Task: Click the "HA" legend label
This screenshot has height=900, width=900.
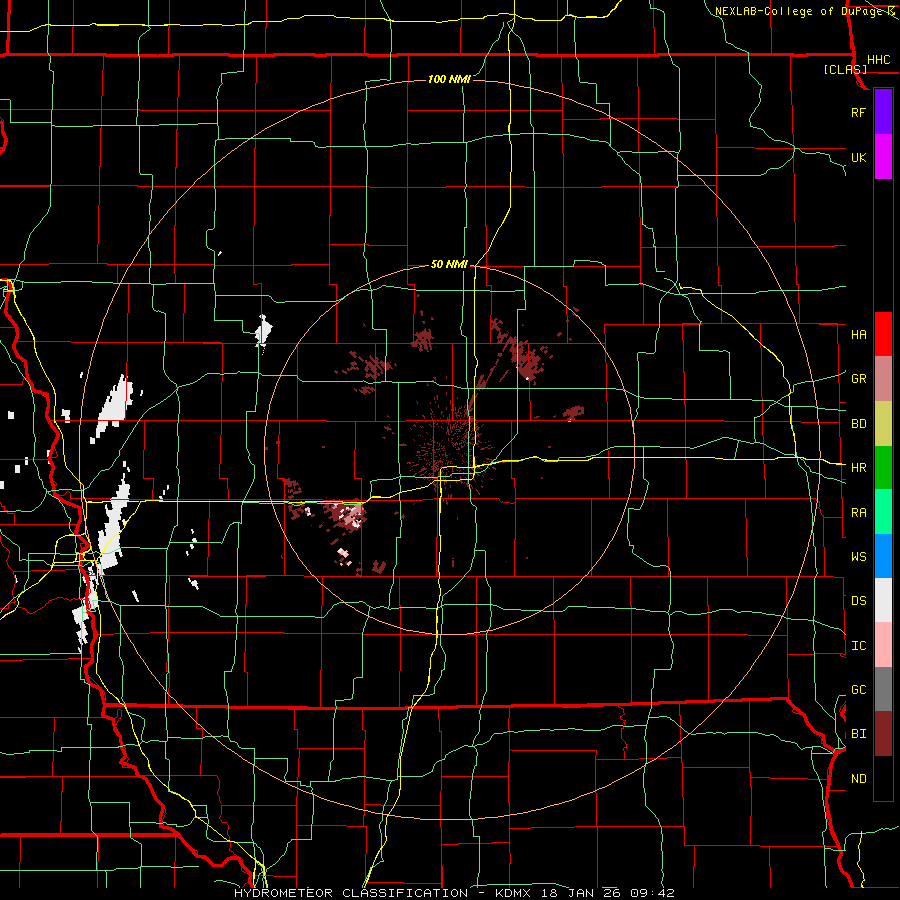Action: pyautogui.click(x=858, y=334)
